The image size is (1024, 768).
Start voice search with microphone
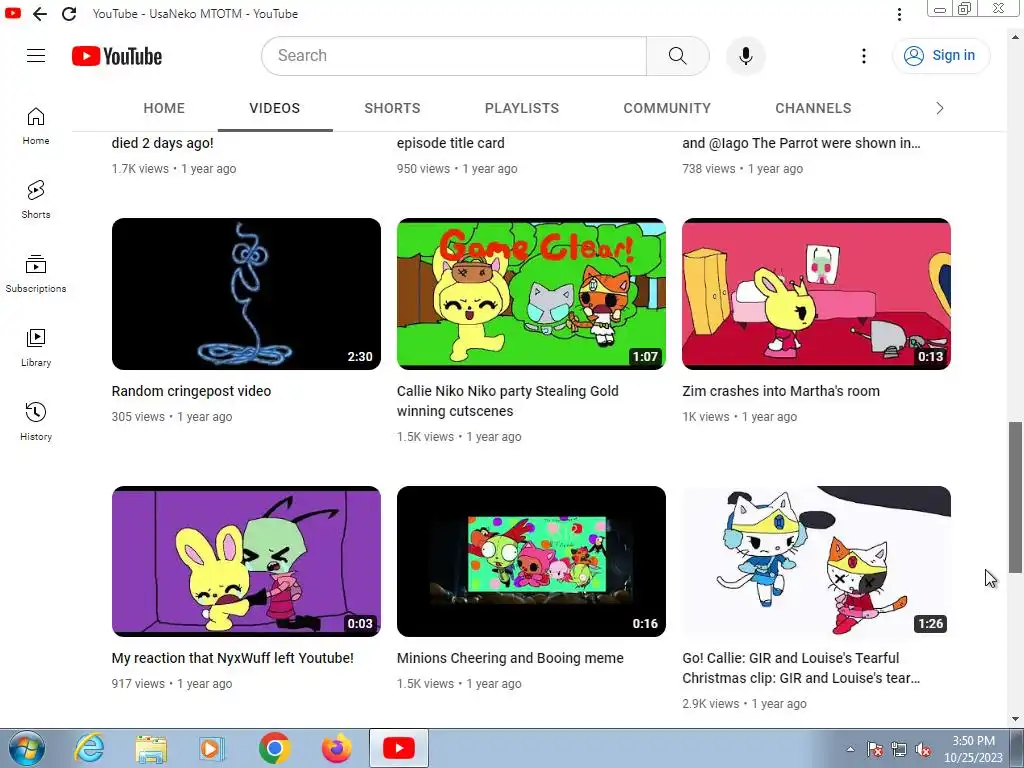tap(745, 56)
